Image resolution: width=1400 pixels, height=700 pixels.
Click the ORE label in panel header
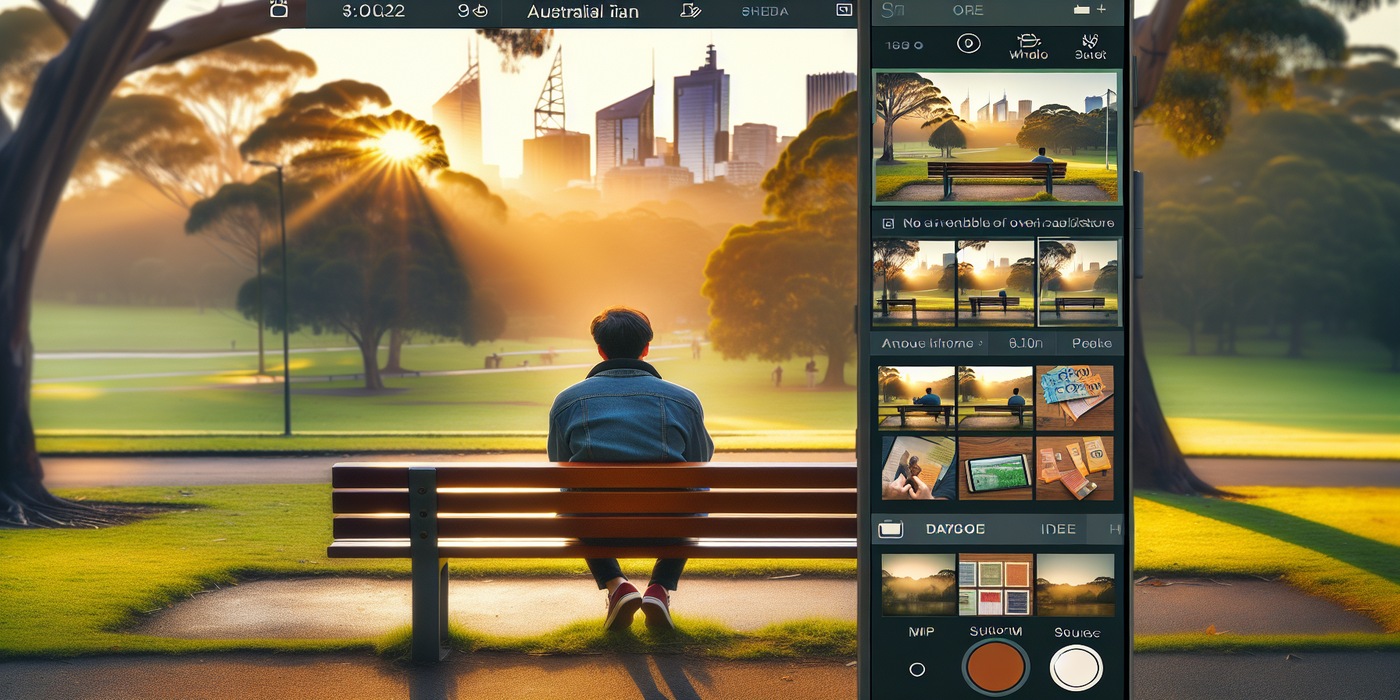click(967, 10)
